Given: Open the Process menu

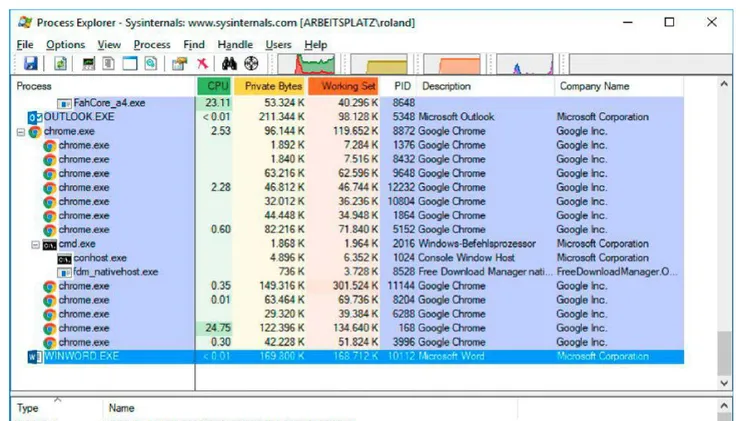Looking at the screenshot, I should pos(152,44).
